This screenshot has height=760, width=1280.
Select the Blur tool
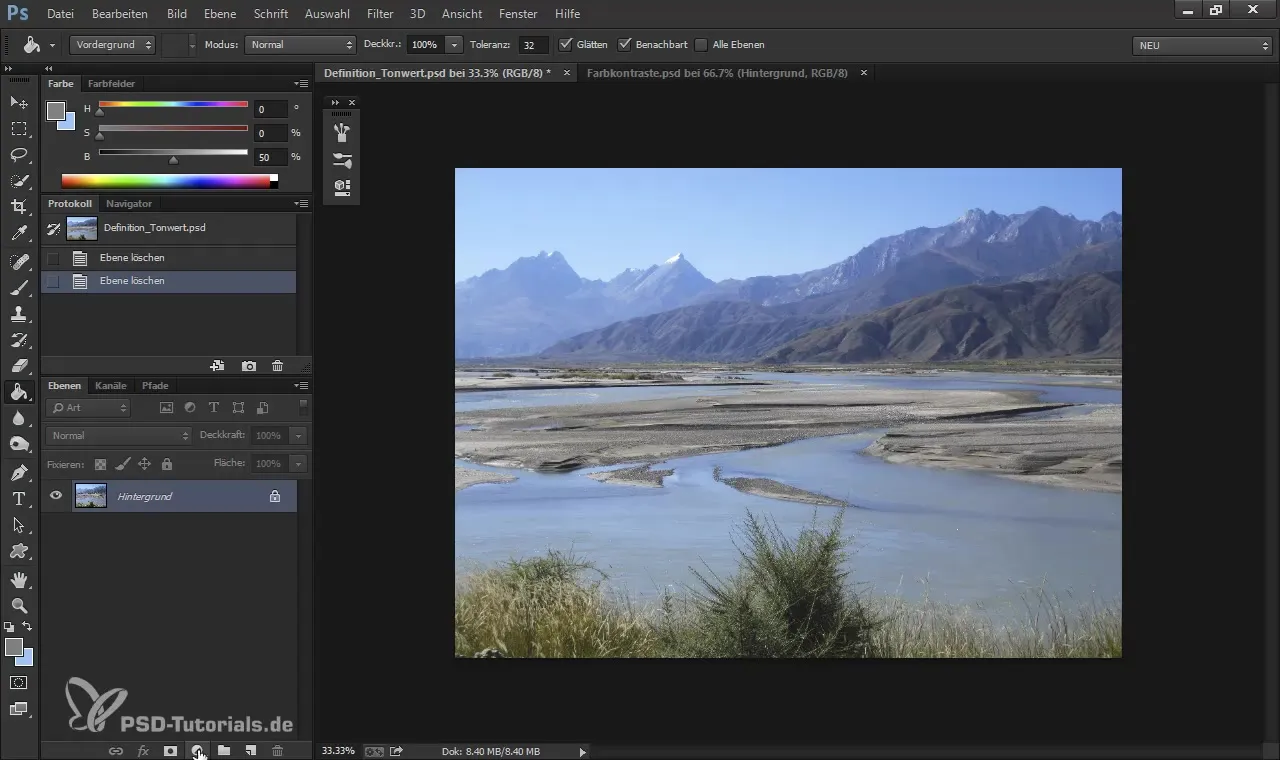19,419
